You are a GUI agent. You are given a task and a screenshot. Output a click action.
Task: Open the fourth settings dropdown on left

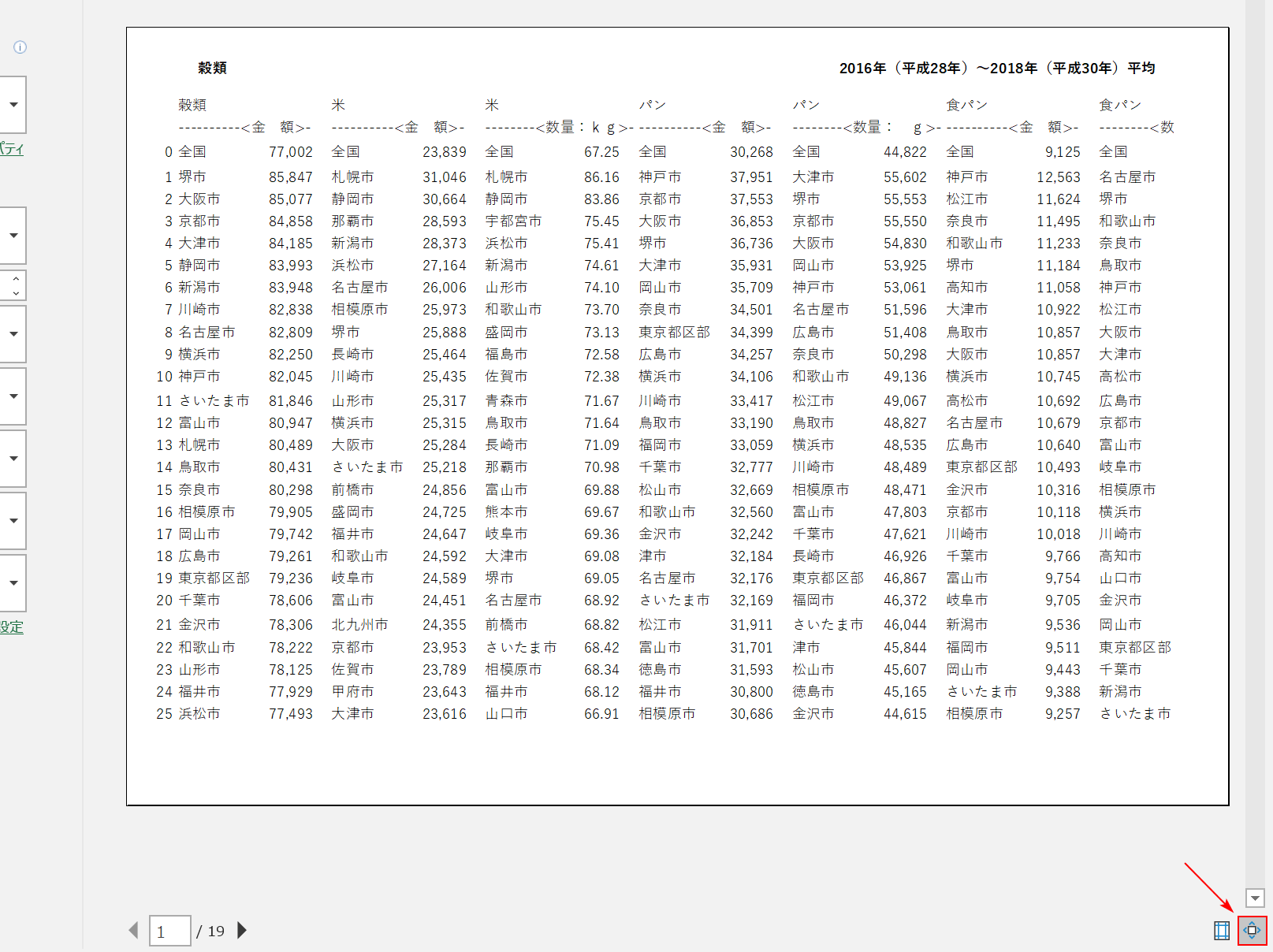[13, 396]
